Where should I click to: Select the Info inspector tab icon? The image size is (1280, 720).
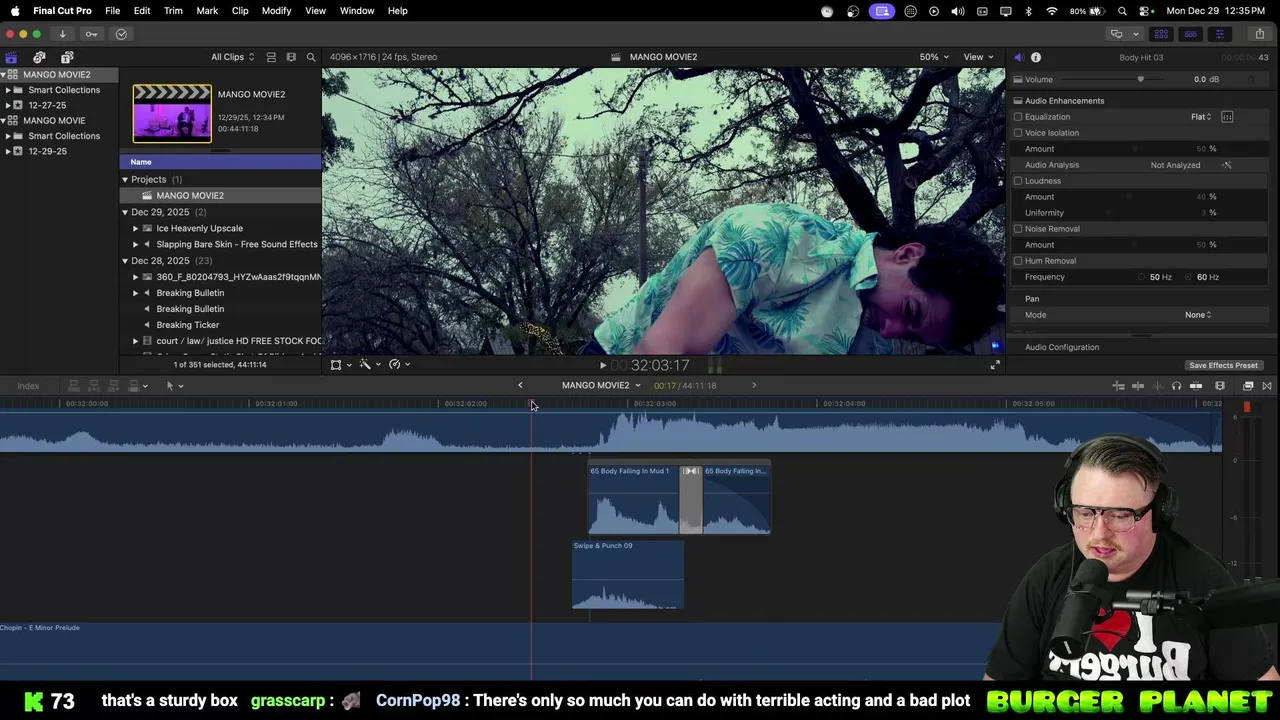click(x=1036, y=57)
